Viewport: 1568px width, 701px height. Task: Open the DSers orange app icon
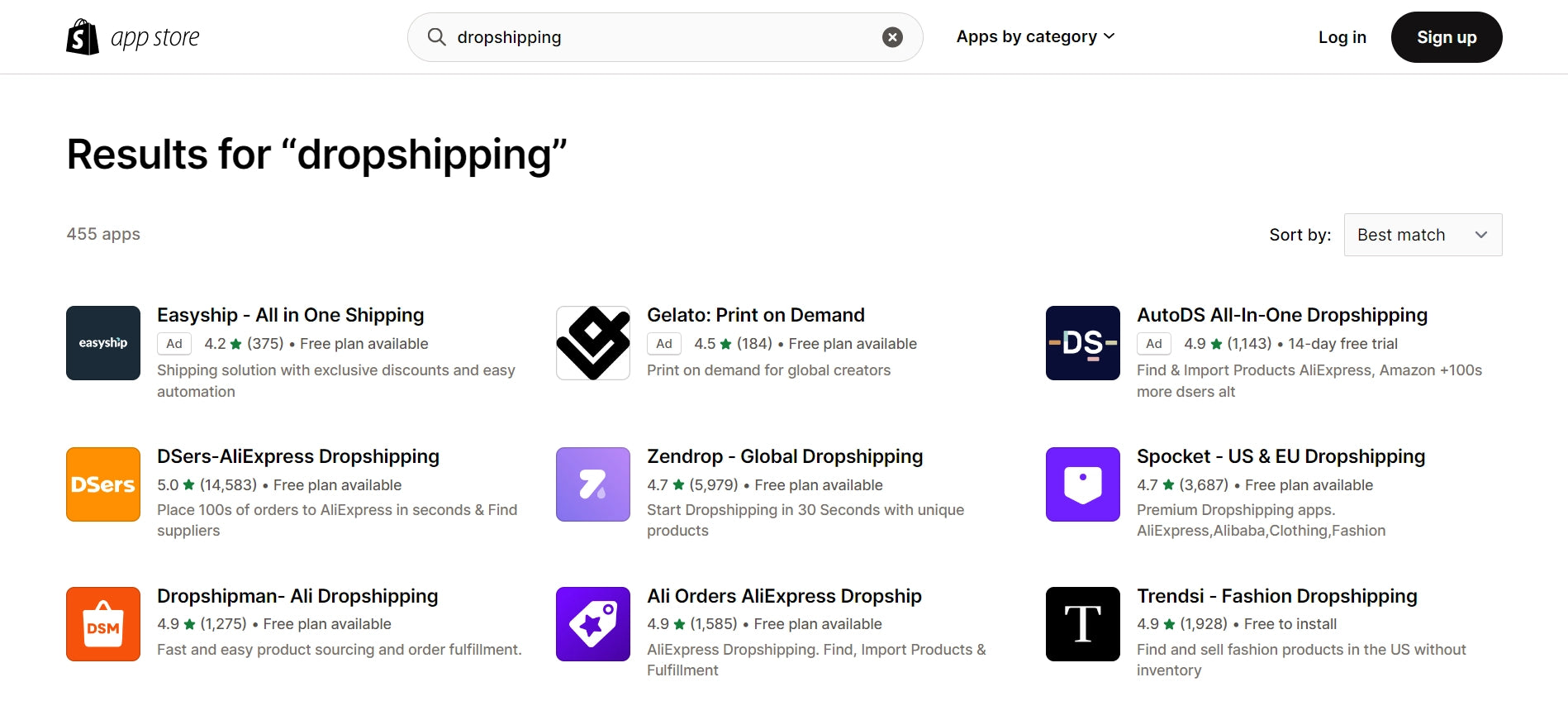click(103, 484)
